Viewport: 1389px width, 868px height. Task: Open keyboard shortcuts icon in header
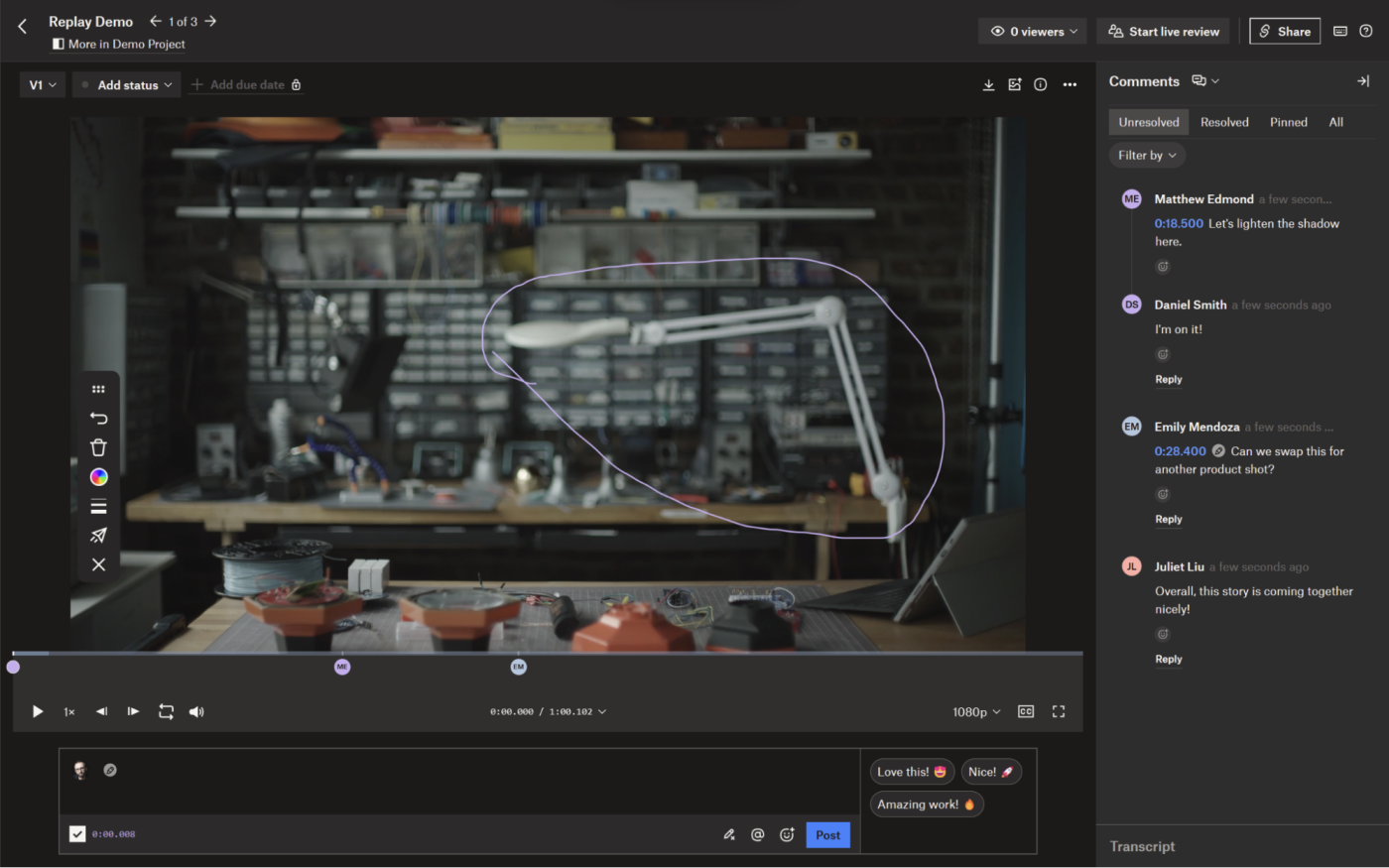1340,32
